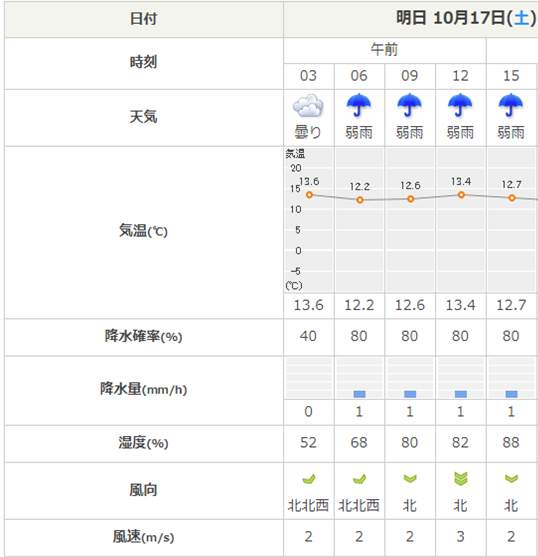Viewport: 538px width, 557px height.
Task: Click the 15 hour column header
Action: tap(511, 76)
